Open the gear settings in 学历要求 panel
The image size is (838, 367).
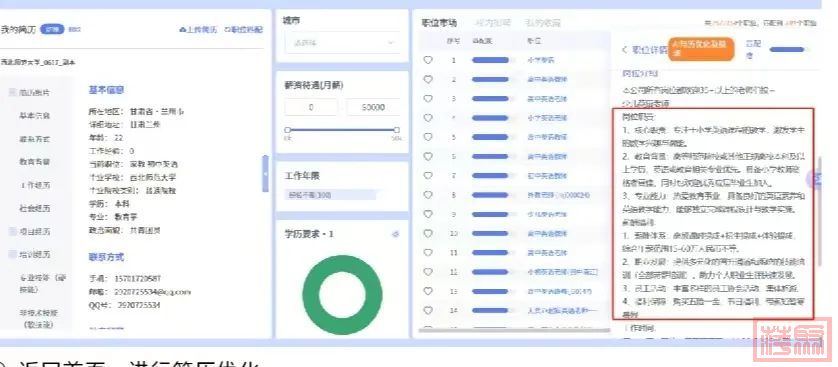tap(395, 234)
